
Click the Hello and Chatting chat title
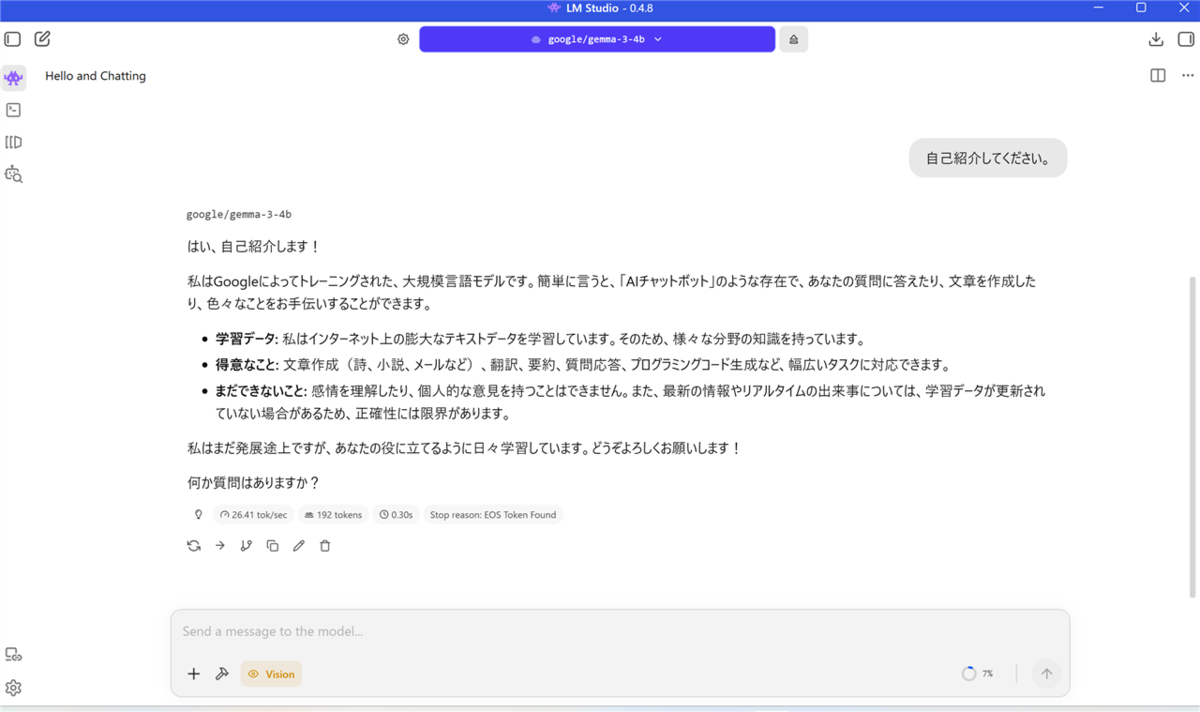click(96, 76)
